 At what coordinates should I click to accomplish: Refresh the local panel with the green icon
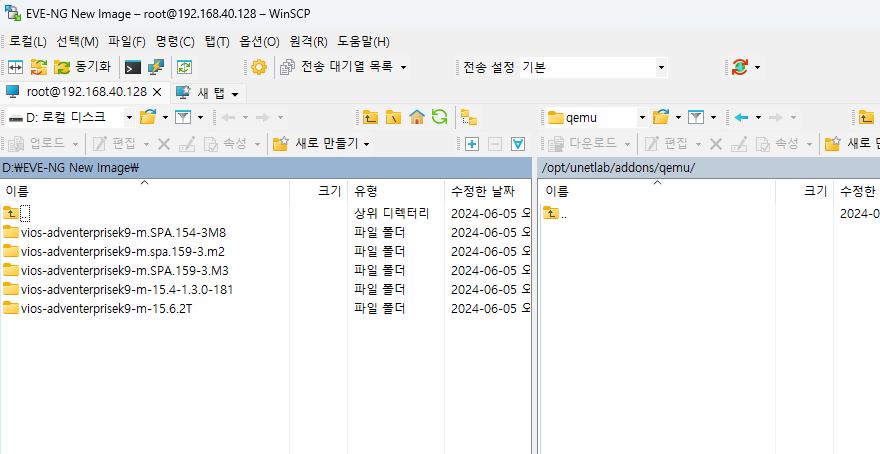coord(439,117)
